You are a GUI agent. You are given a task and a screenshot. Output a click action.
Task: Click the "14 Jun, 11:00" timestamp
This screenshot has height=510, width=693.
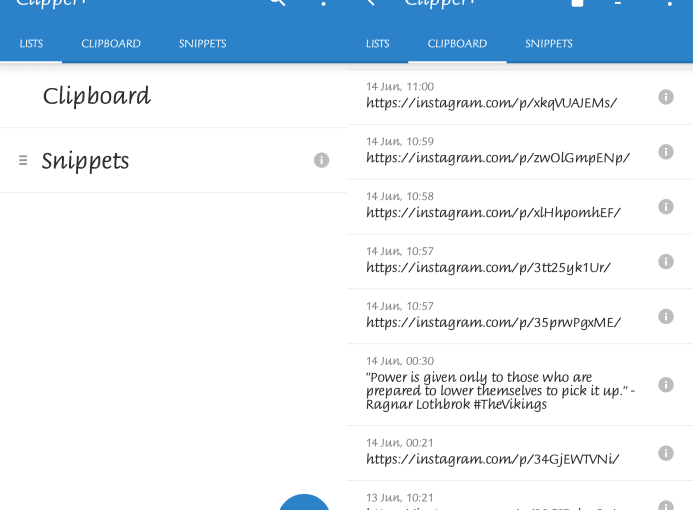400,87
